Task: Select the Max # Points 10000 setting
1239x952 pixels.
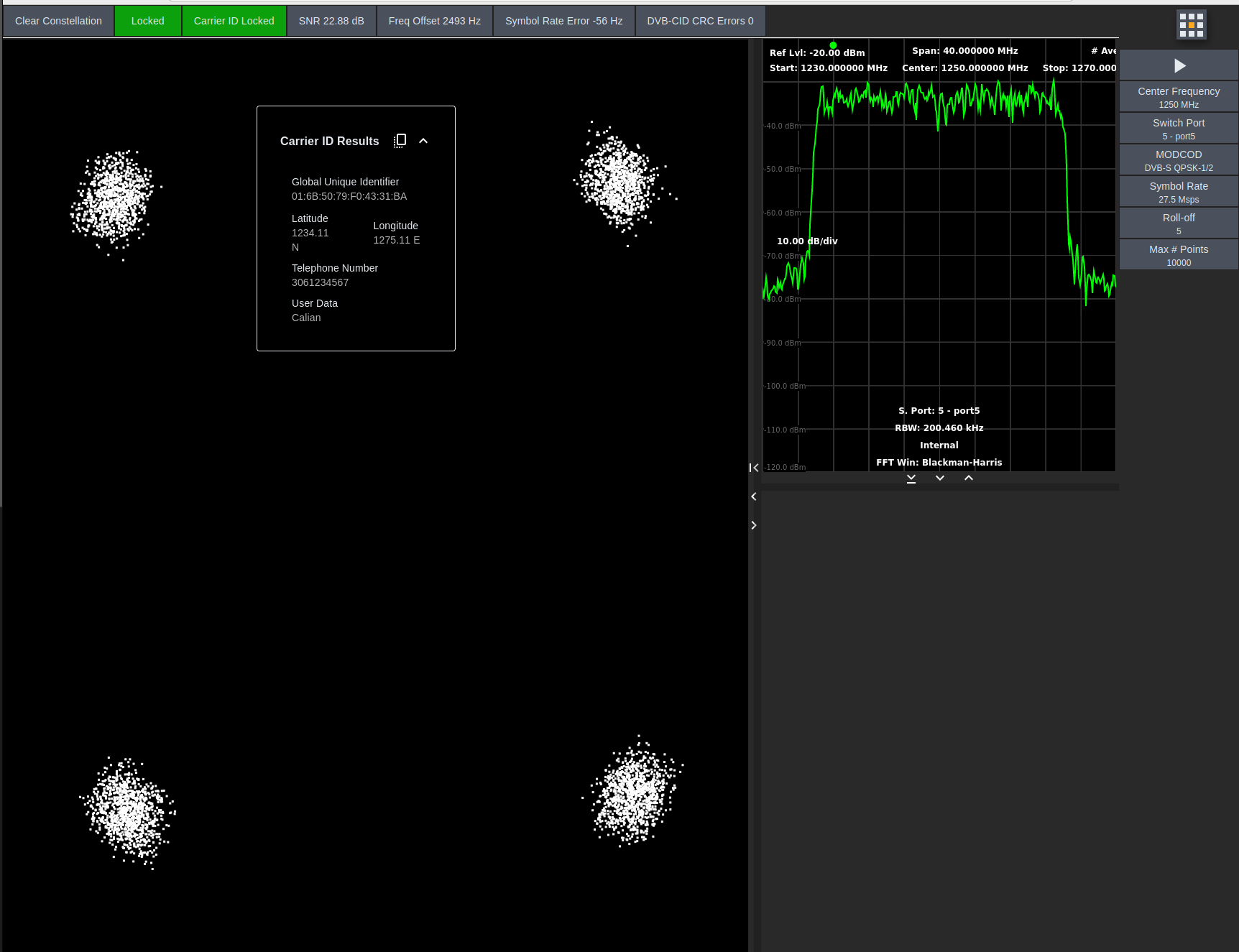Action: 1179,255
